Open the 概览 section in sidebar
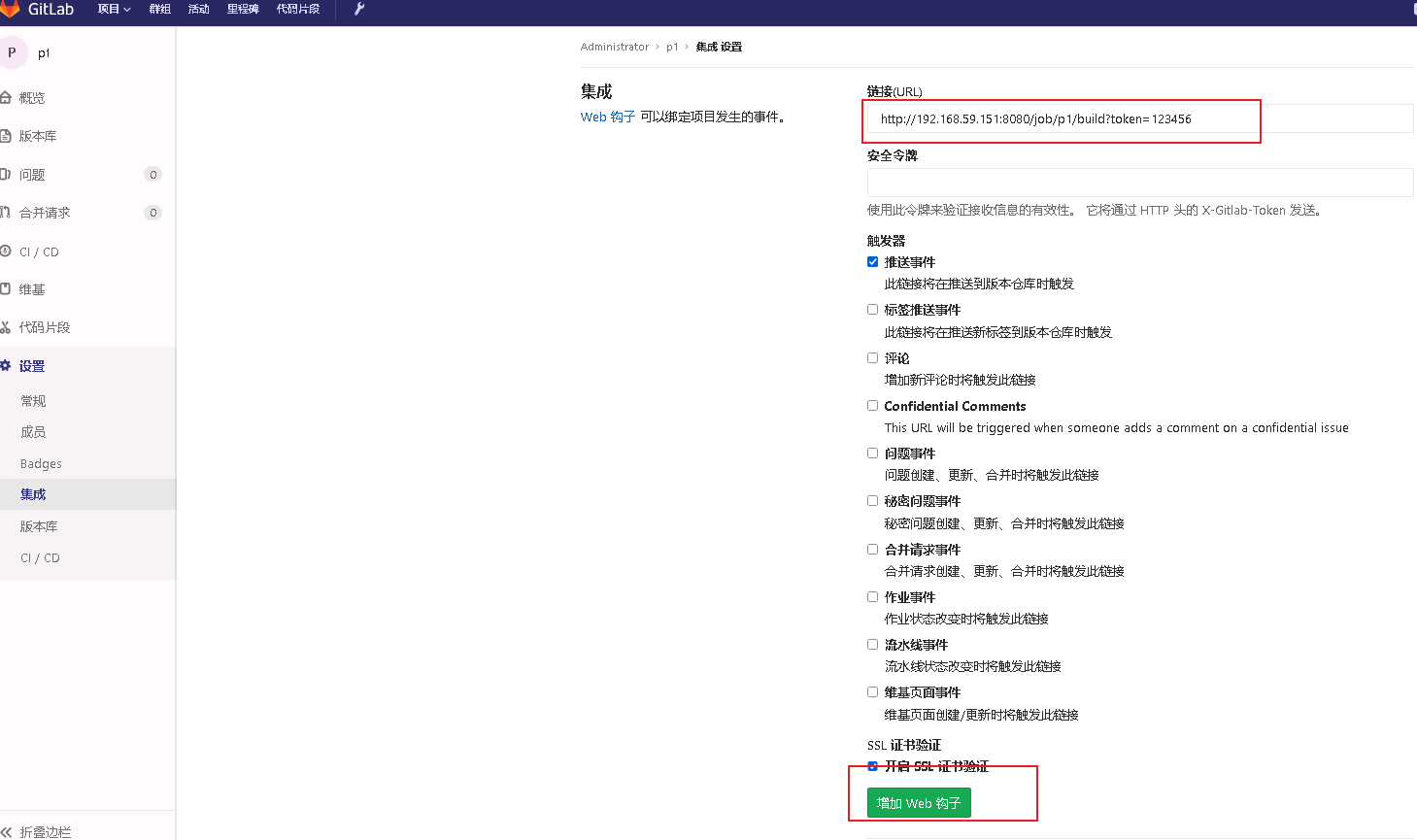This screenshot has width=1417, height=840. (x=33, y=97)
